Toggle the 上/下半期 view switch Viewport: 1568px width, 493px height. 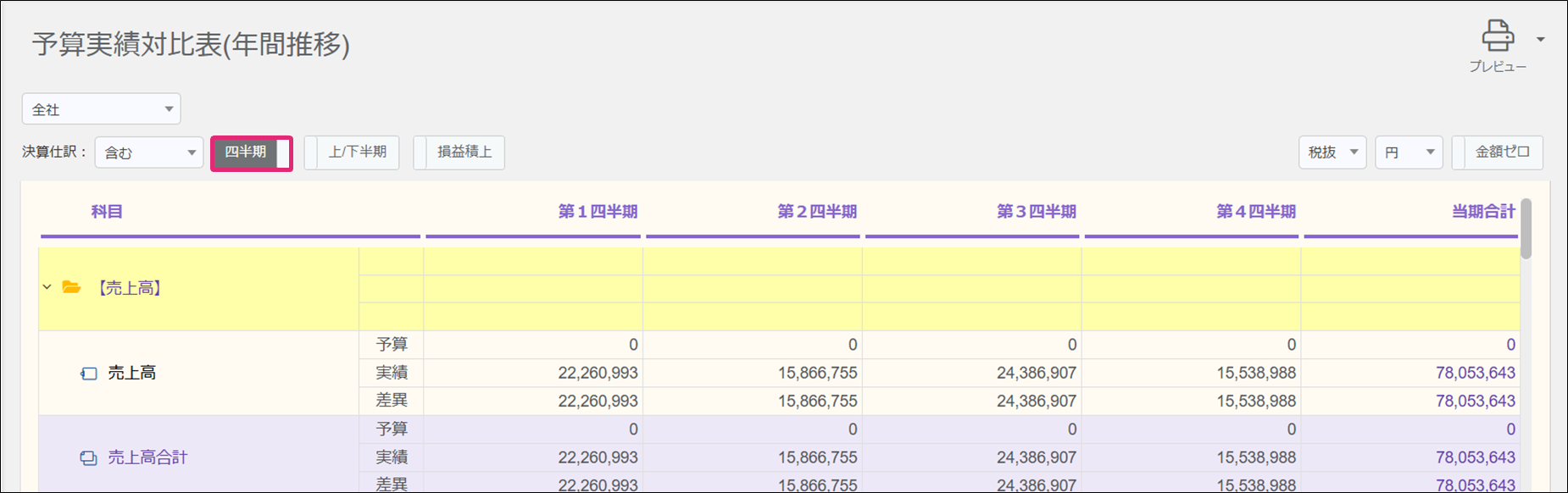[x=352, y=153]
